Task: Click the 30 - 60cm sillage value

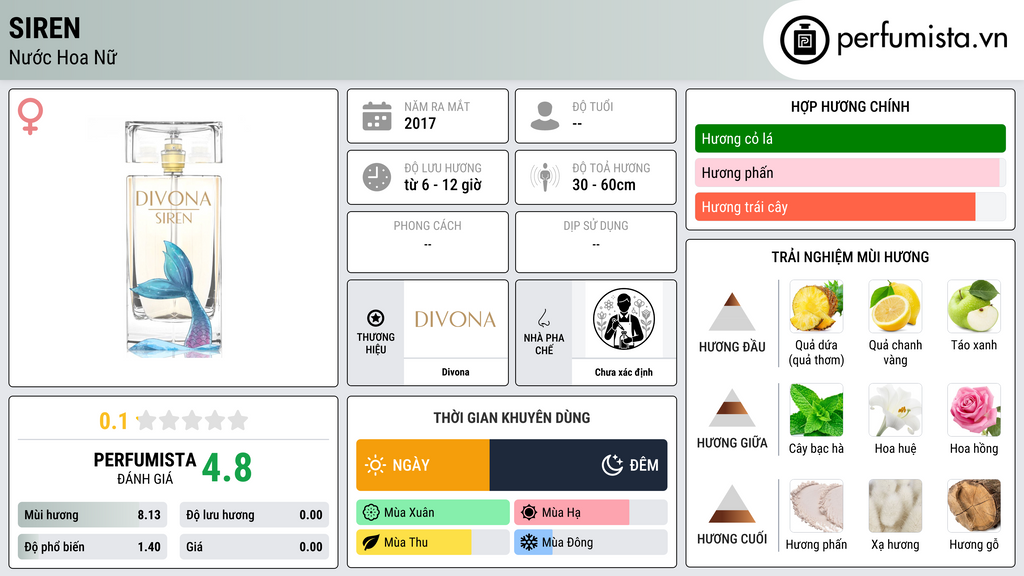Action: pyautogui.click(x=604, y=185)
